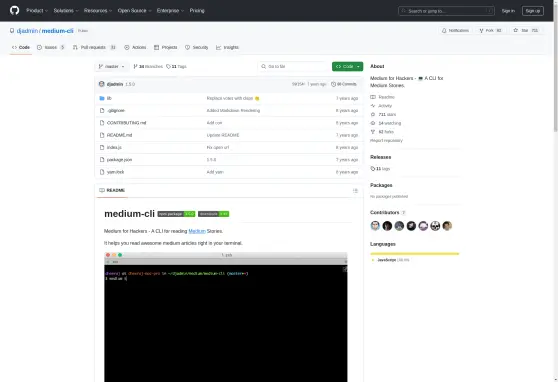Click the Go to file search field
This screenshot has height=382, width=558.
click(x=294, y=67)
